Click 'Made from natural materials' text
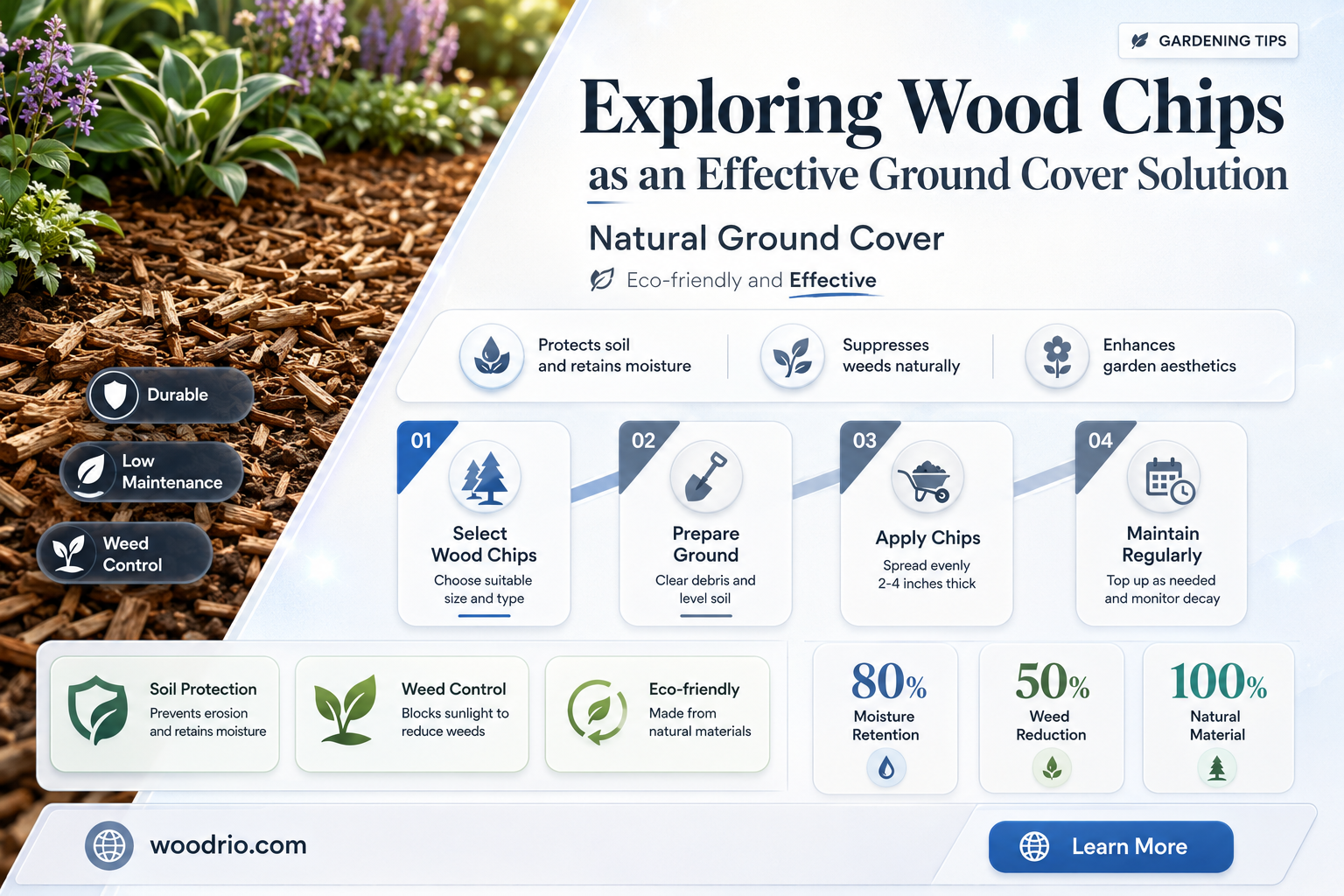This screenshot has width=1344, height=896. pos(700,722)
